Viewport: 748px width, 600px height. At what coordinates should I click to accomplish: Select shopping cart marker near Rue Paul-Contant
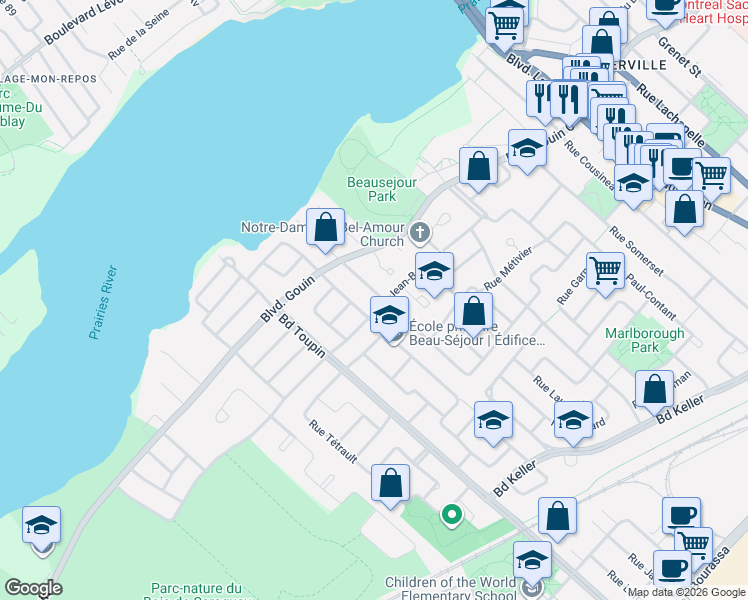605,272
